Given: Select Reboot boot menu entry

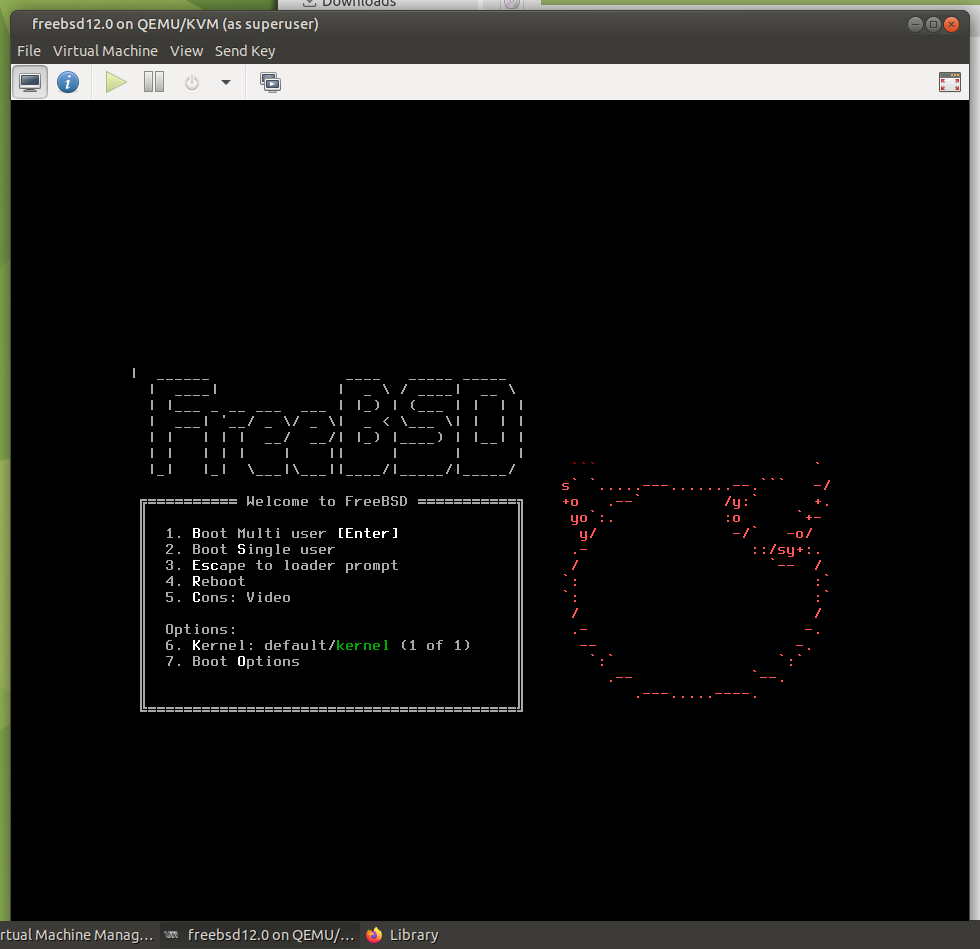Looking at the screenshot, I should click(205, 581).
